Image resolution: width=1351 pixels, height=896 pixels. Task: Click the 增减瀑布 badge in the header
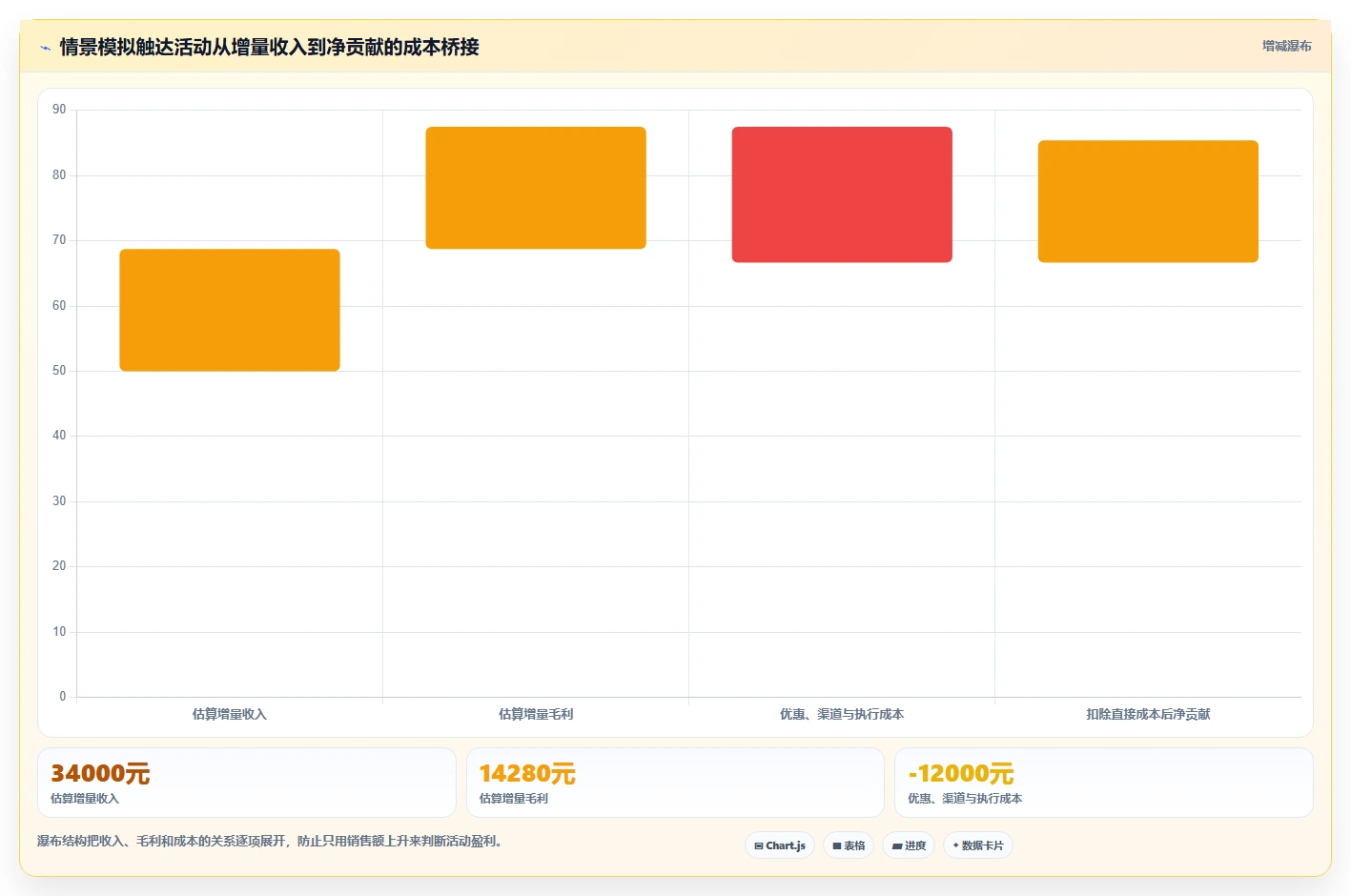tap(1286, 46)
